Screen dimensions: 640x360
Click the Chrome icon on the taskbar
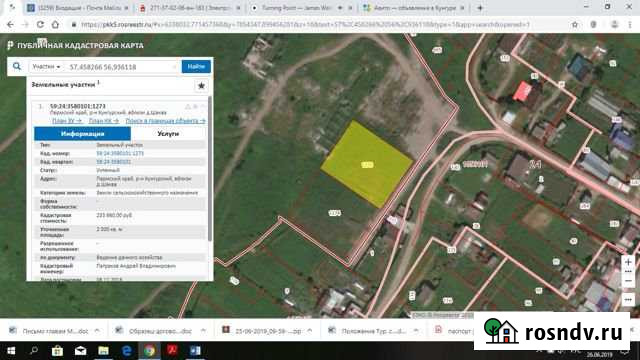[149, 351]
